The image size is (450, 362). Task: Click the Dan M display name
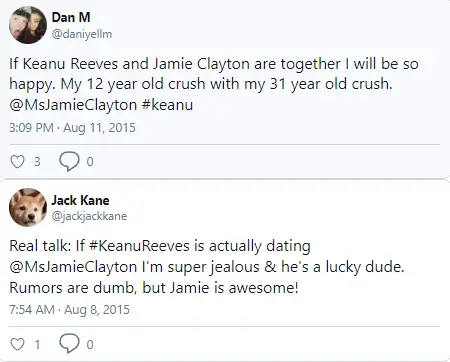click(71, 17)
